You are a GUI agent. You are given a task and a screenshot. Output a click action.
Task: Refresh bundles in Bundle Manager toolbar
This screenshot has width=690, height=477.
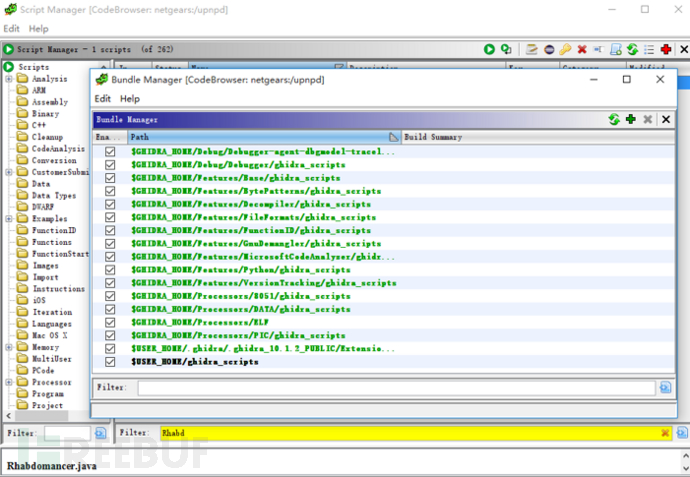(613, 119)
